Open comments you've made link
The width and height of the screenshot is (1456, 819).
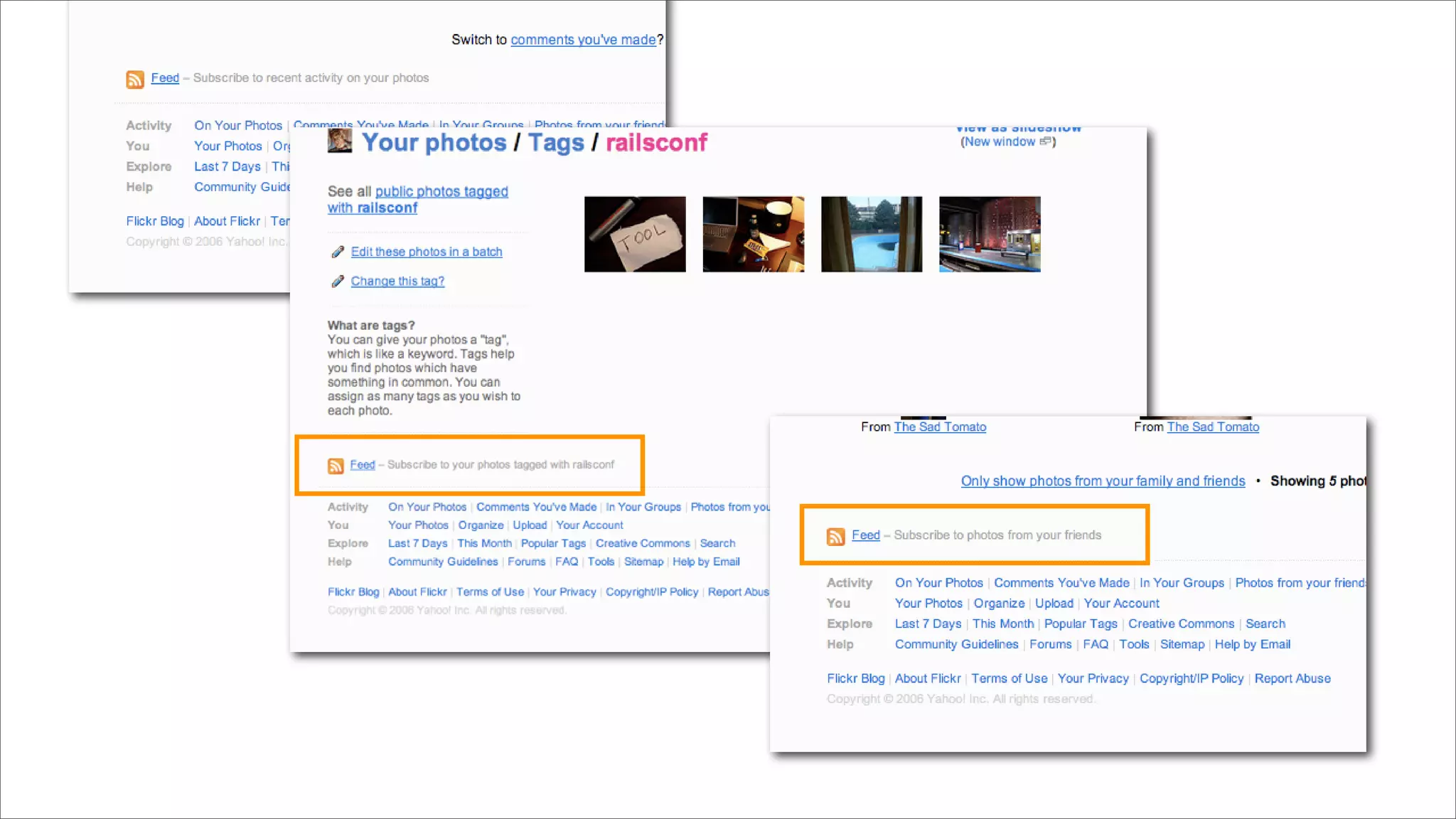pos(583,40)
